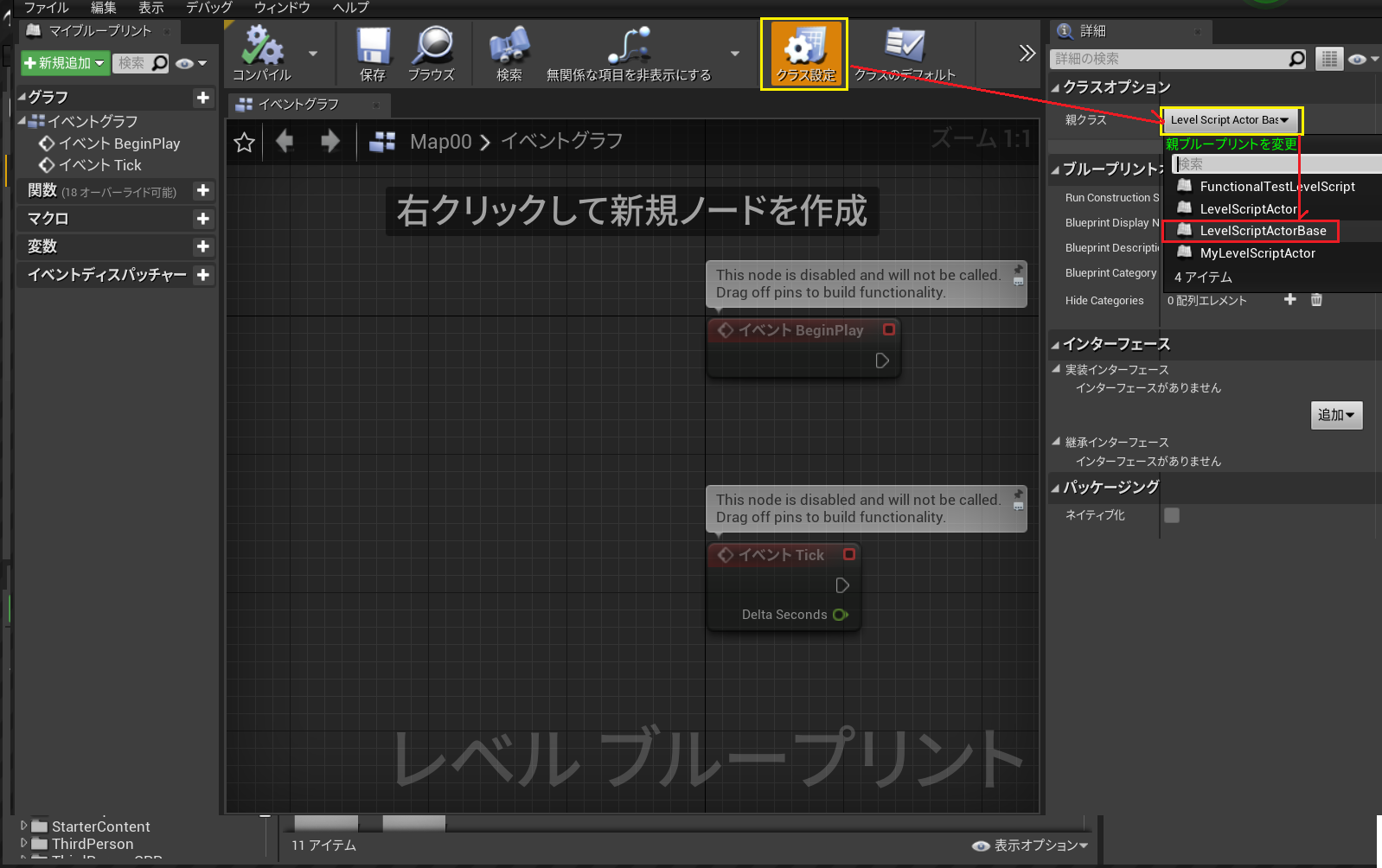Collapse the Graphs (グラフ) section
The width and height of the screenshot is (1382, 868).
point(22,98)
